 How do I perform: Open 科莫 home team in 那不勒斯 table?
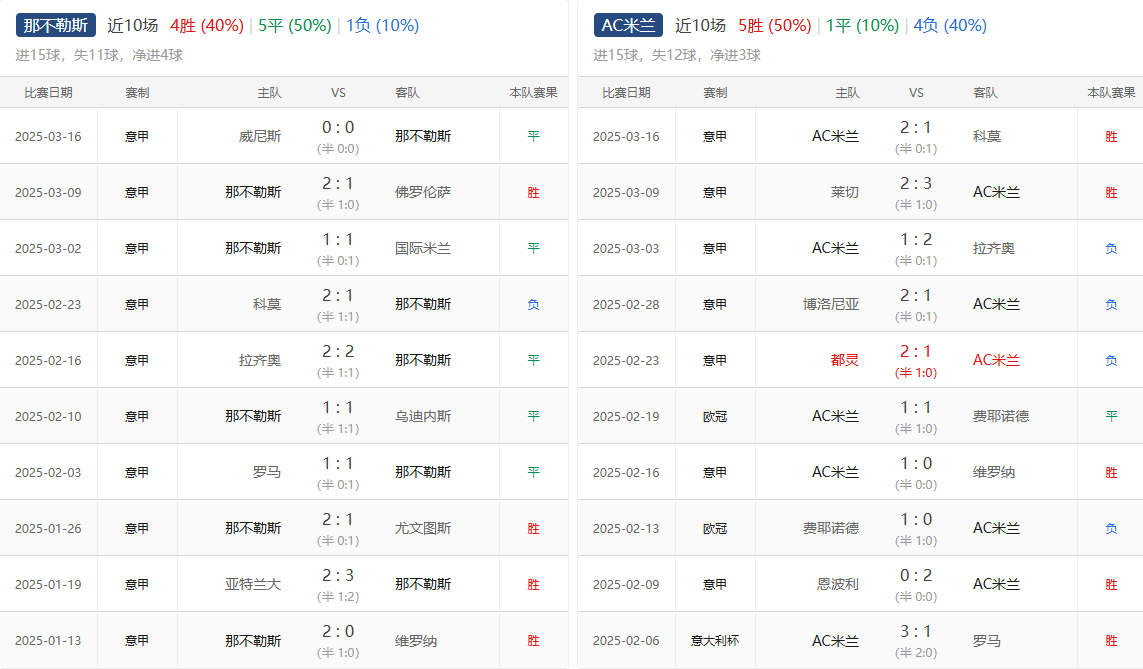pos(267,305)
